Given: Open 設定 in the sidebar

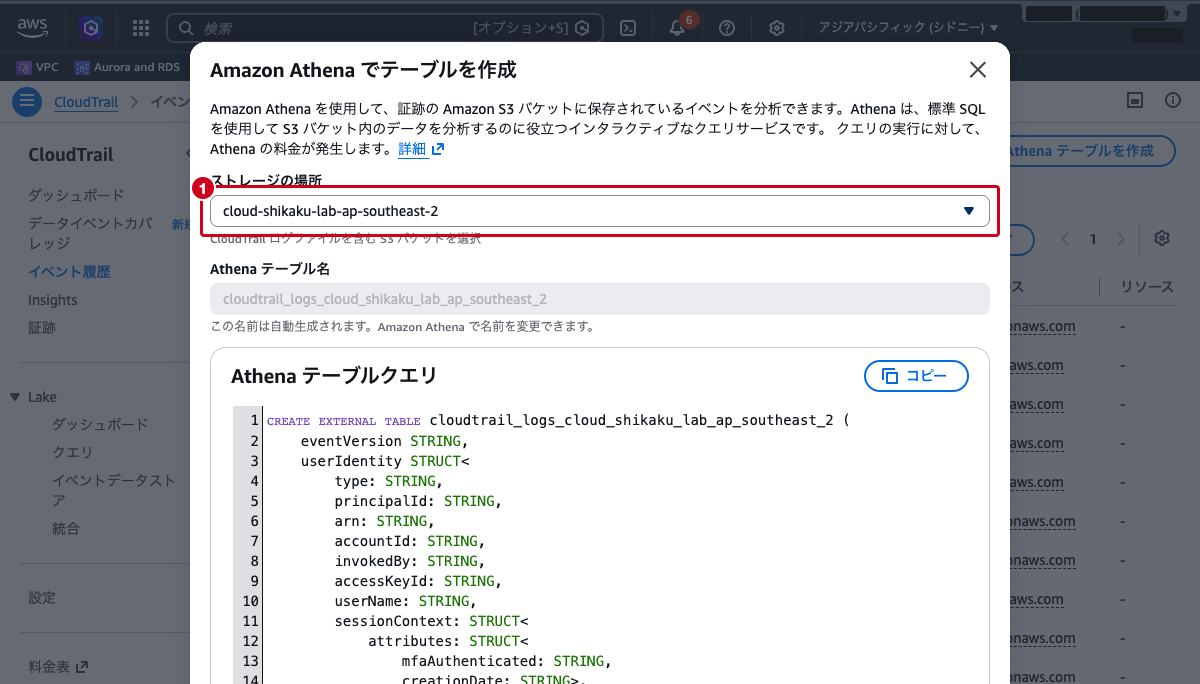Looking at the screenshot, I should 42,597.
